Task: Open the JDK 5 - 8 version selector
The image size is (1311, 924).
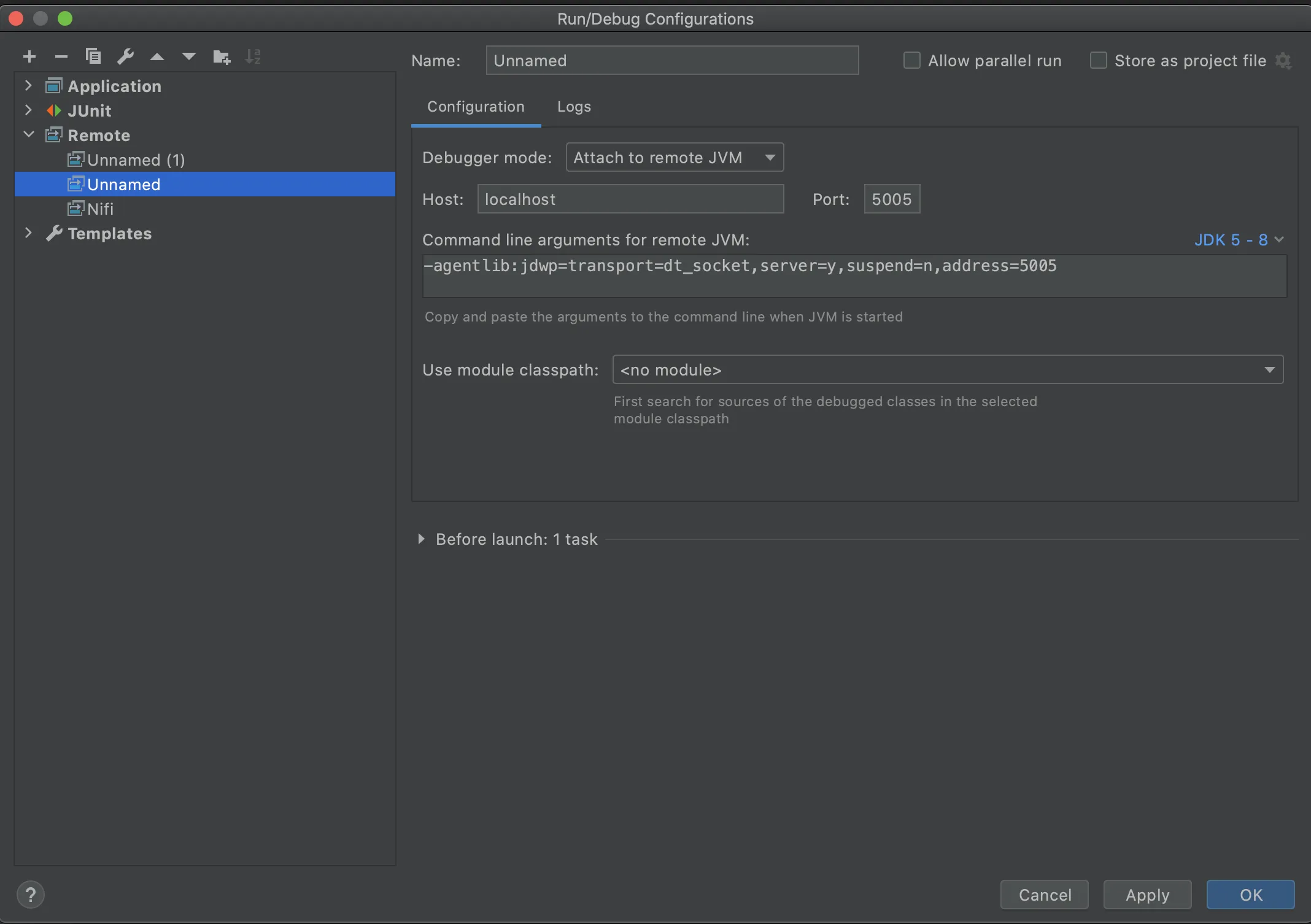Action: 1239,240
